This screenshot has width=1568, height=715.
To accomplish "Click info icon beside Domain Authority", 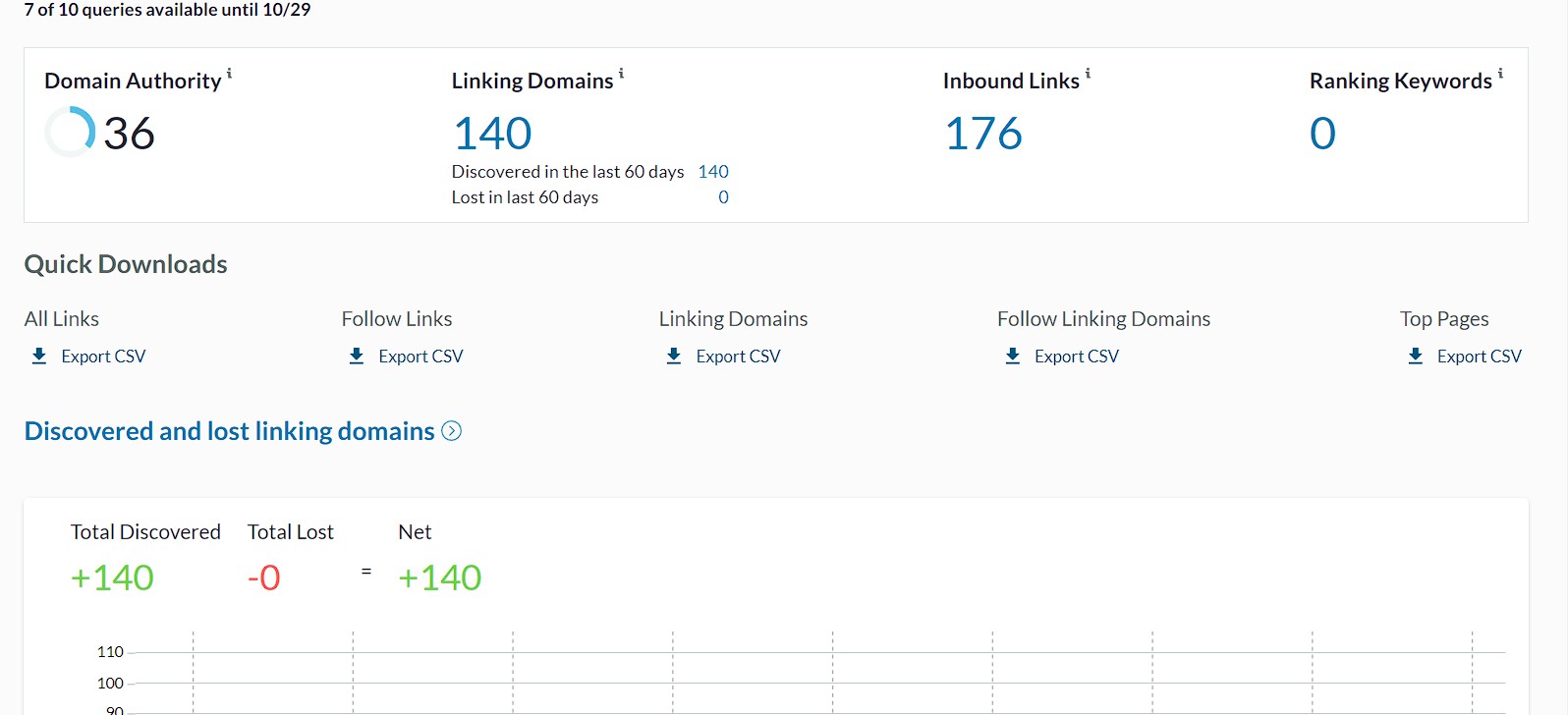I will click(230, 74).
